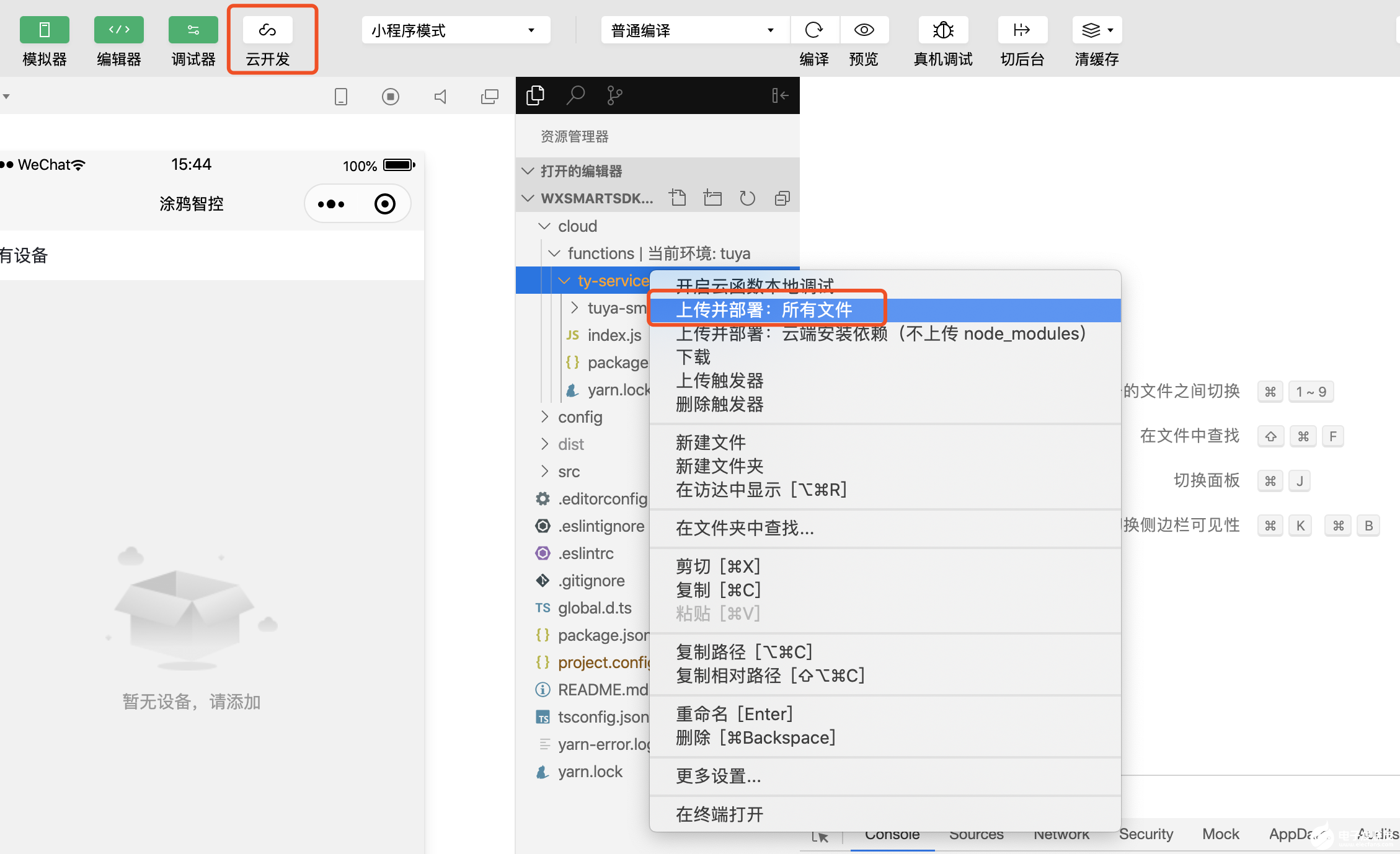1400x854 pixels.
Task: Click 切后台 (Background) button
Action: (1021, 40)
